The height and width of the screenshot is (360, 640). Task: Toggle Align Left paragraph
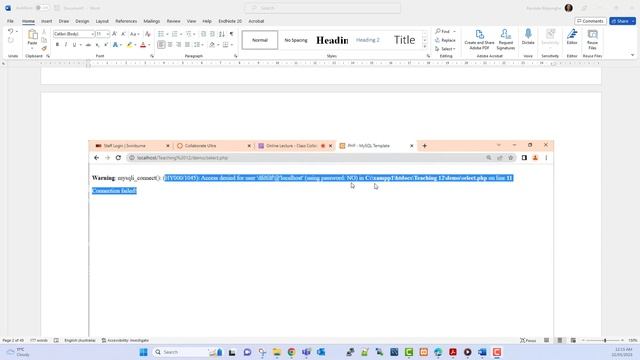click(x=161, y=44)
